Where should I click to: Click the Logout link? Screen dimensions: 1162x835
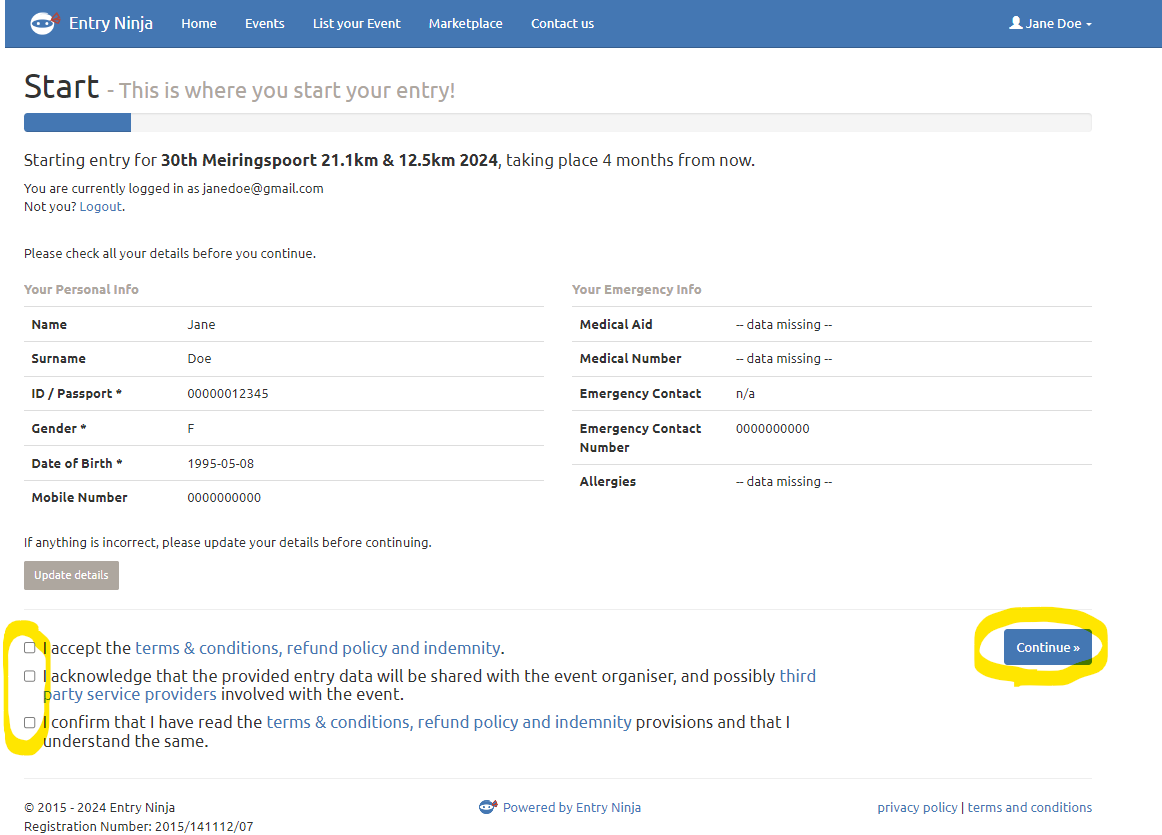(100, 206)
